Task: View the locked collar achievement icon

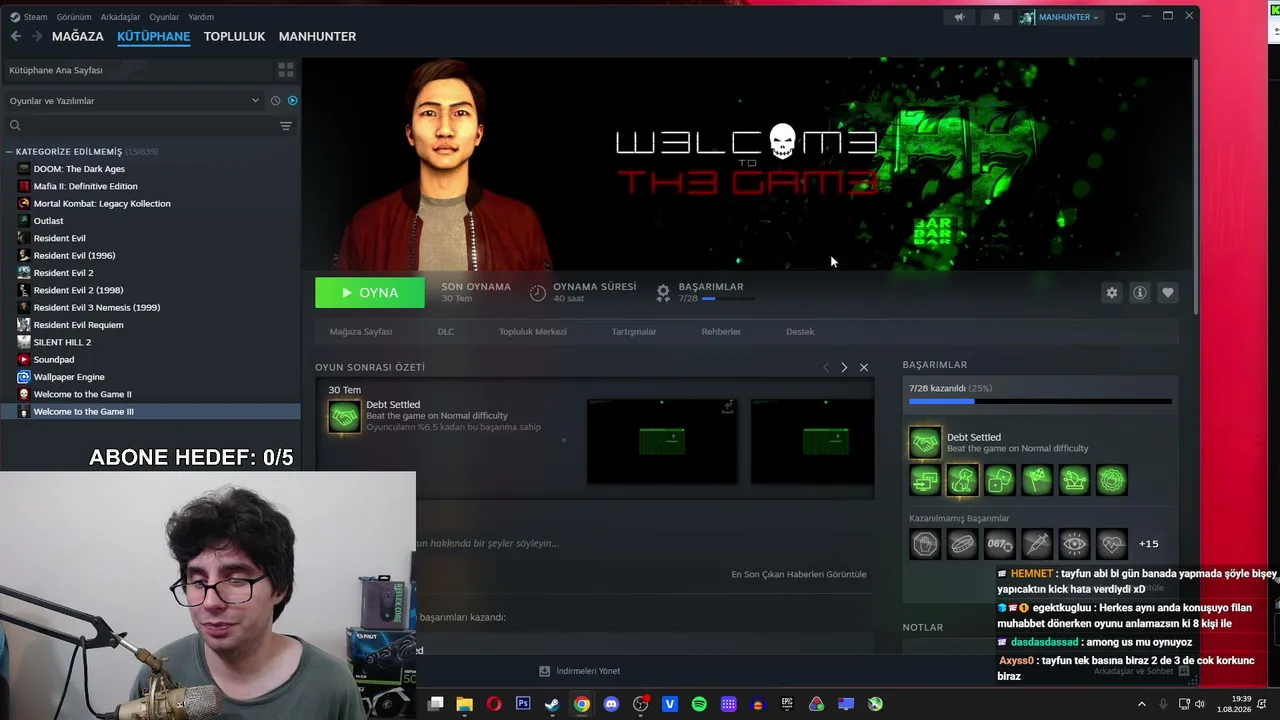Action: pos(962,544)
